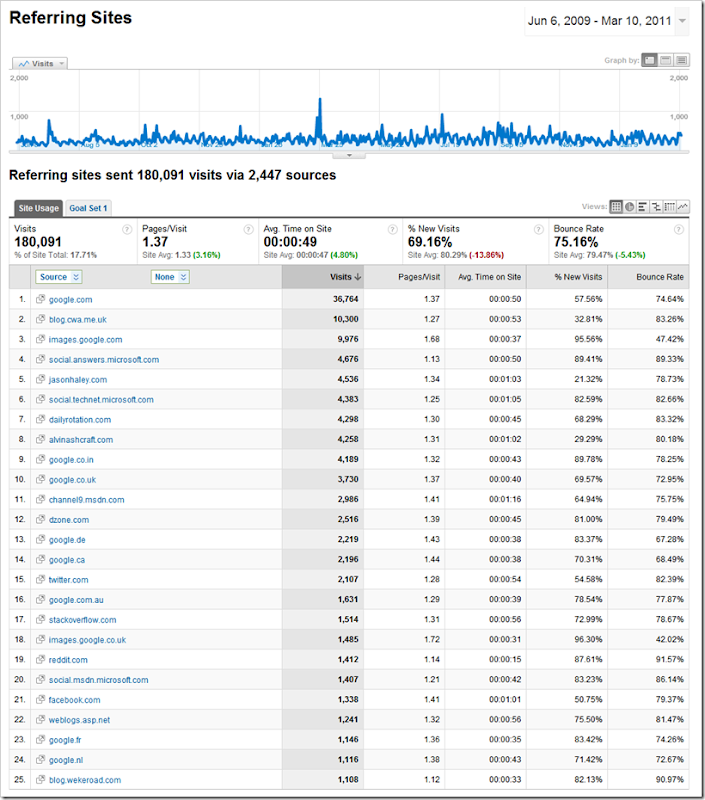Switch graph to week view icon

click(x=665, y=60)
